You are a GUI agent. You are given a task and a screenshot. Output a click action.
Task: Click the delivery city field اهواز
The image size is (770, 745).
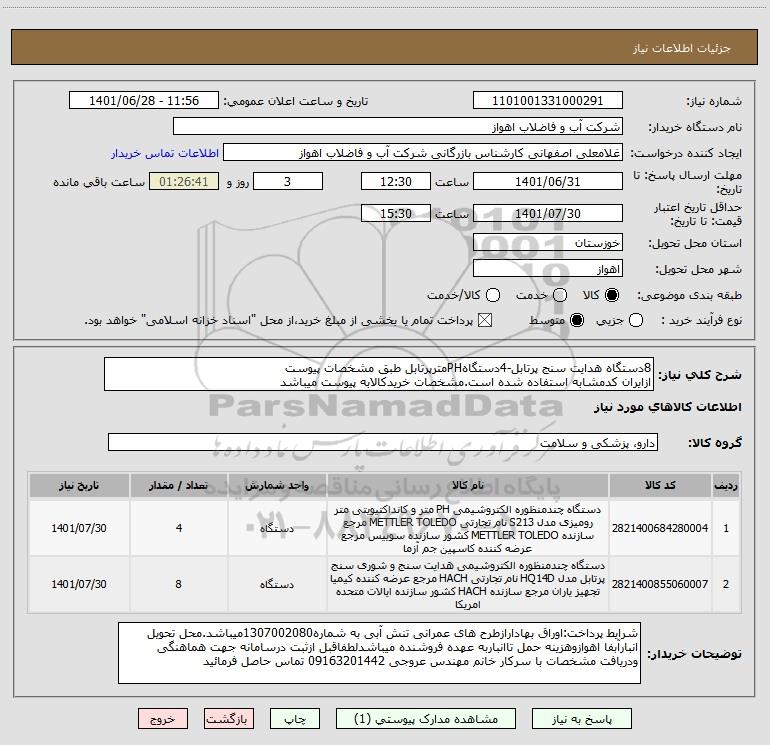point(548,269)
